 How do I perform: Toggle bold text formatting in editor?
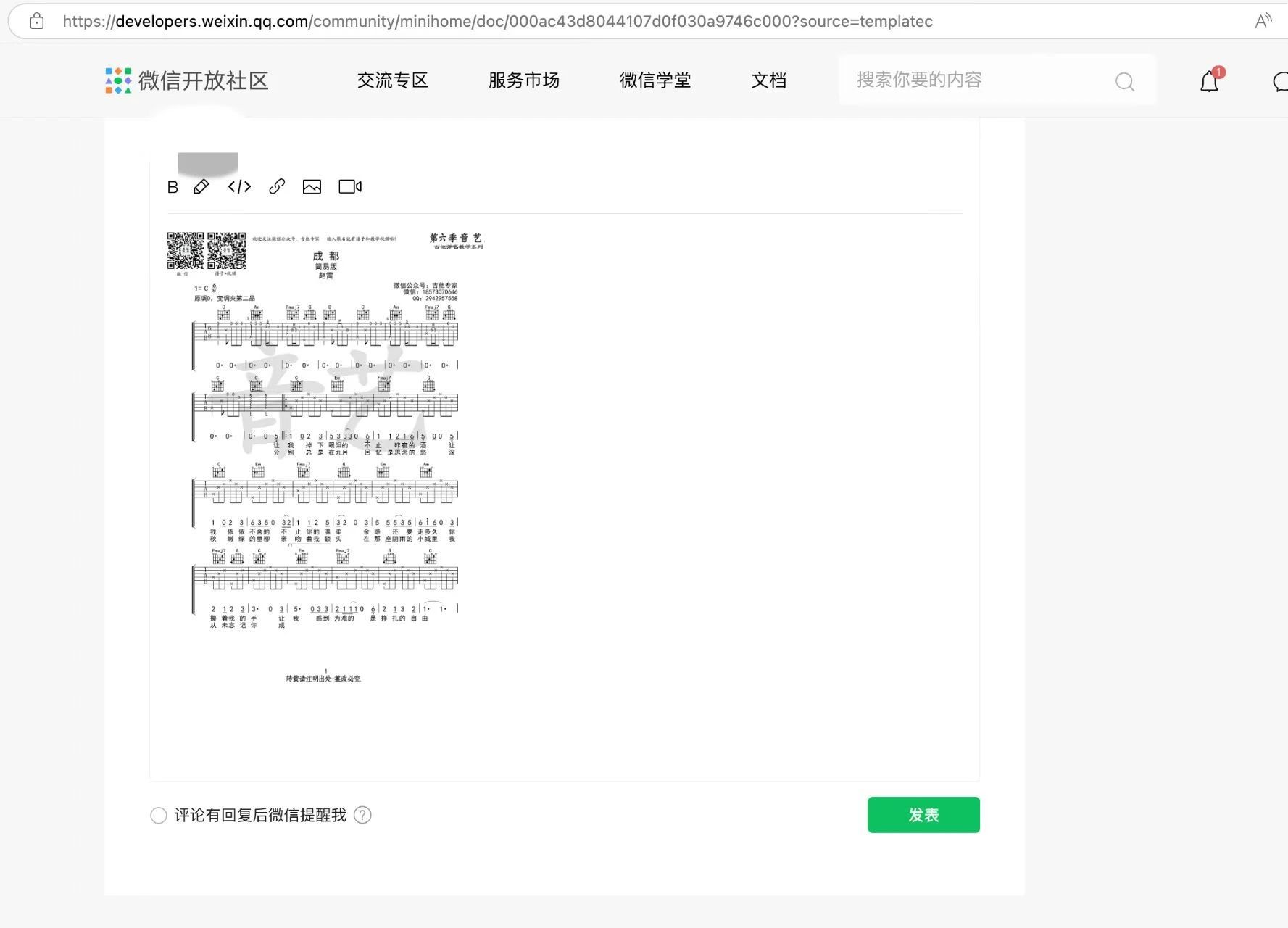[173, 187]
